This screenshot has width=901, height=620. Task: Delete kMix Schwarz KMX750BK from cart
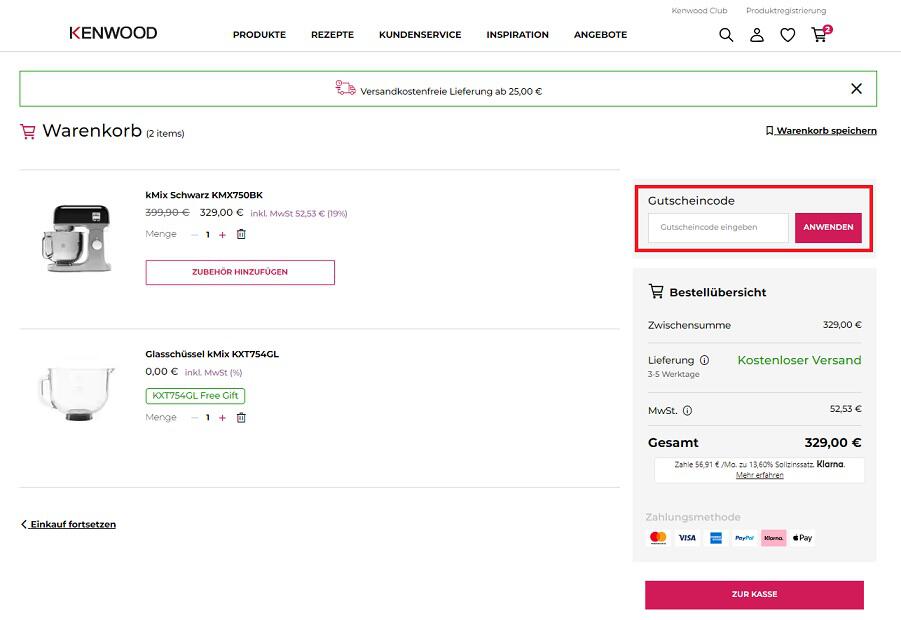[x=241, y=234]
